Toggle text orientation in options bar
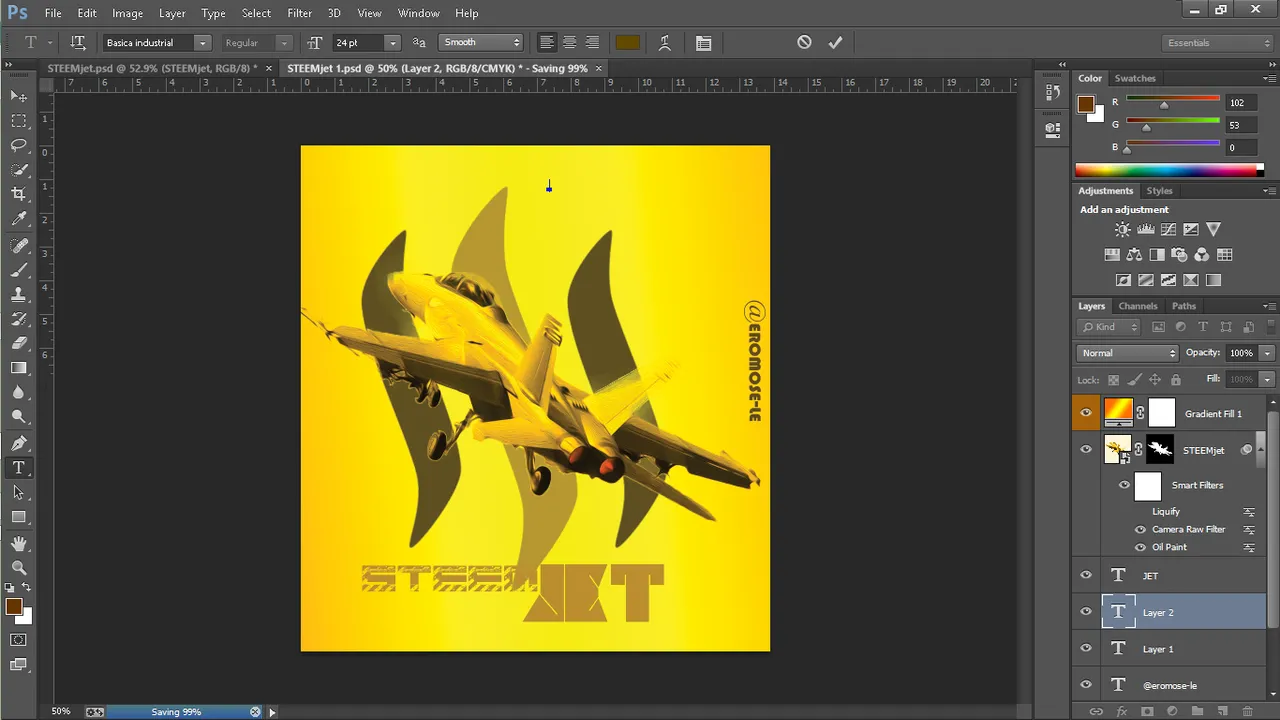This screenshot has width=1280, height=720. pyautogui.click(x=78, y=43)
